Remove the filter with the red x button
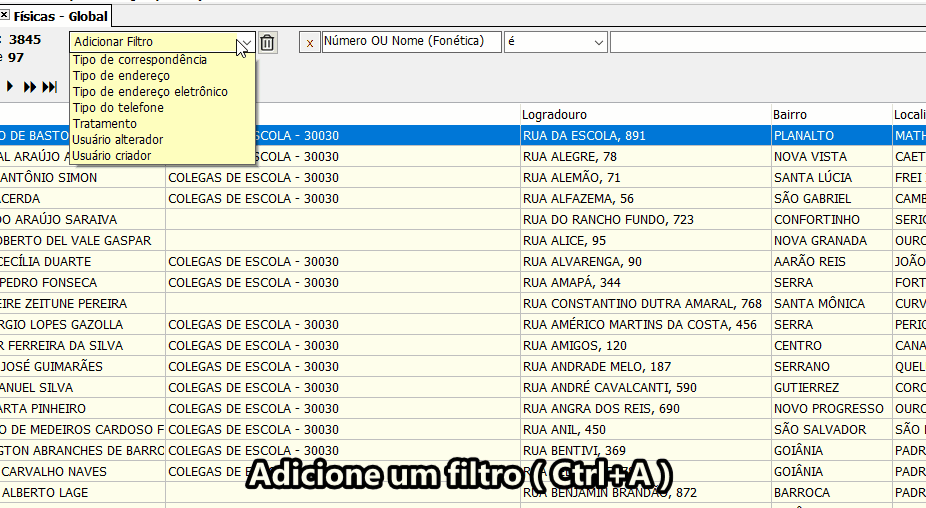The image size is (926, 508). pyautogui.click(x=309, y=42)
